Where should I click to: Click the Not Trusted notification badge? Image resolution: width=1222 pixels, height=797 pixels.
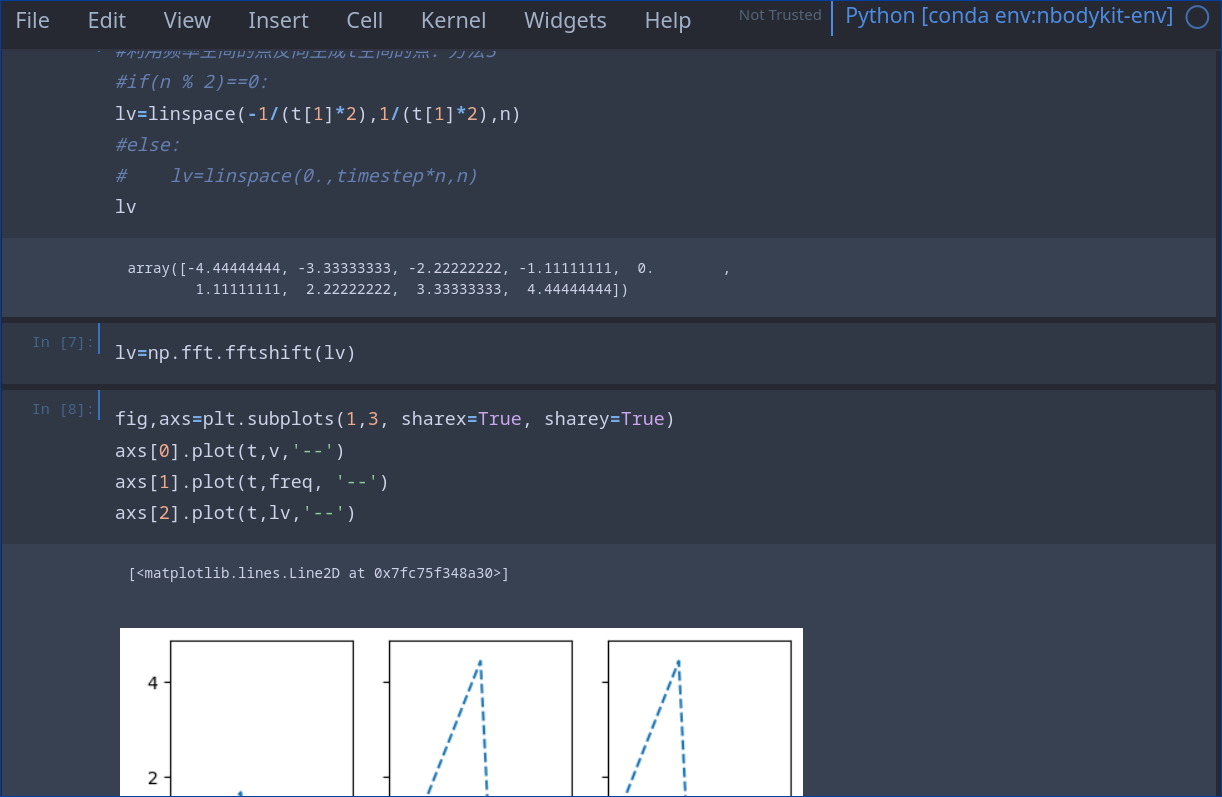pyautogui.click(x=779, y=16)
